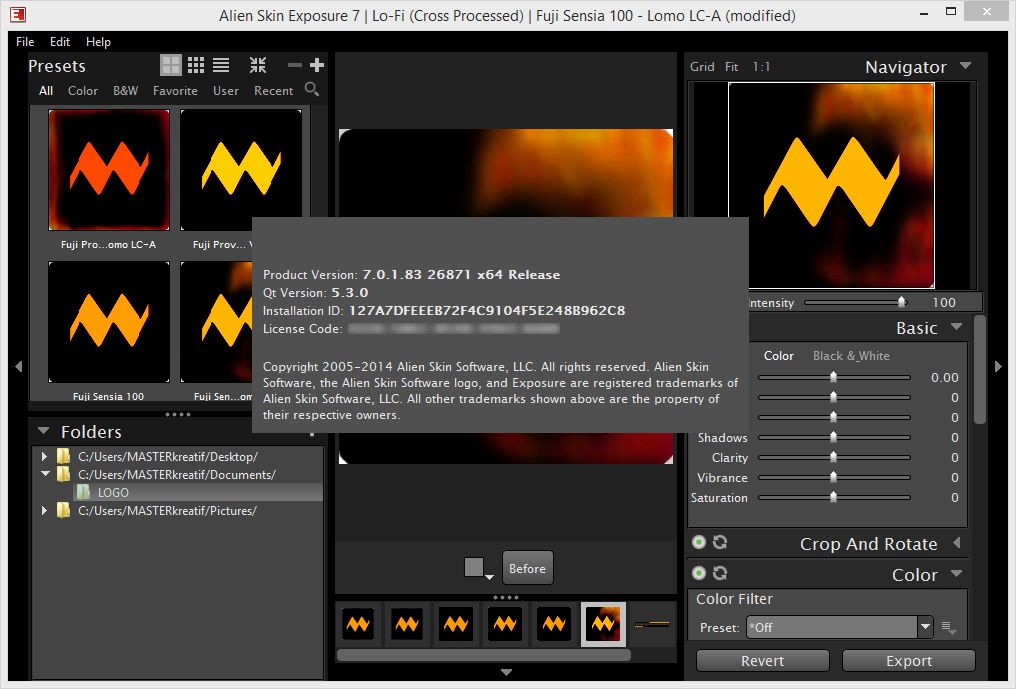
Task: Filter presets by Color tab
Action: [x=83, y=91]
